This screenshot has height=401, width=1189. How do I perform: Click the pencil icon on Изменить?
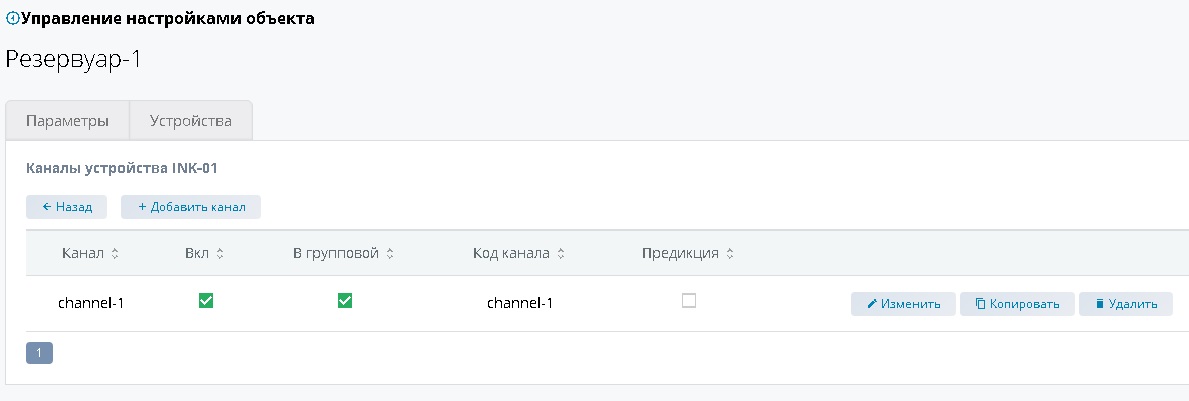tap(872, 304)
